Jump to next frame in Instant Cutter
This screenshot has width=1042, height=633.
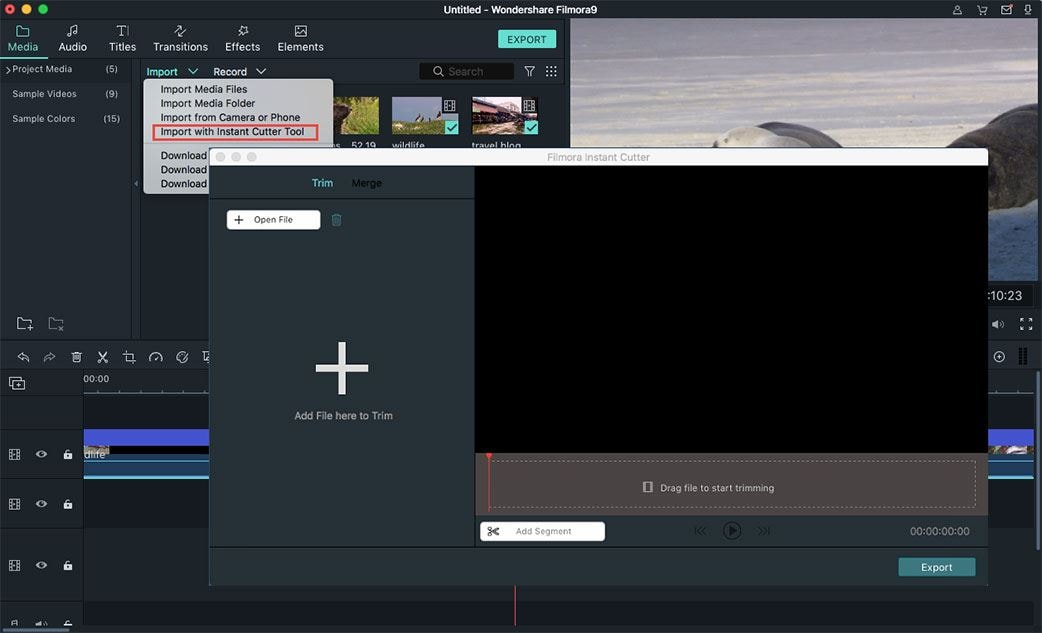(764, 531)
